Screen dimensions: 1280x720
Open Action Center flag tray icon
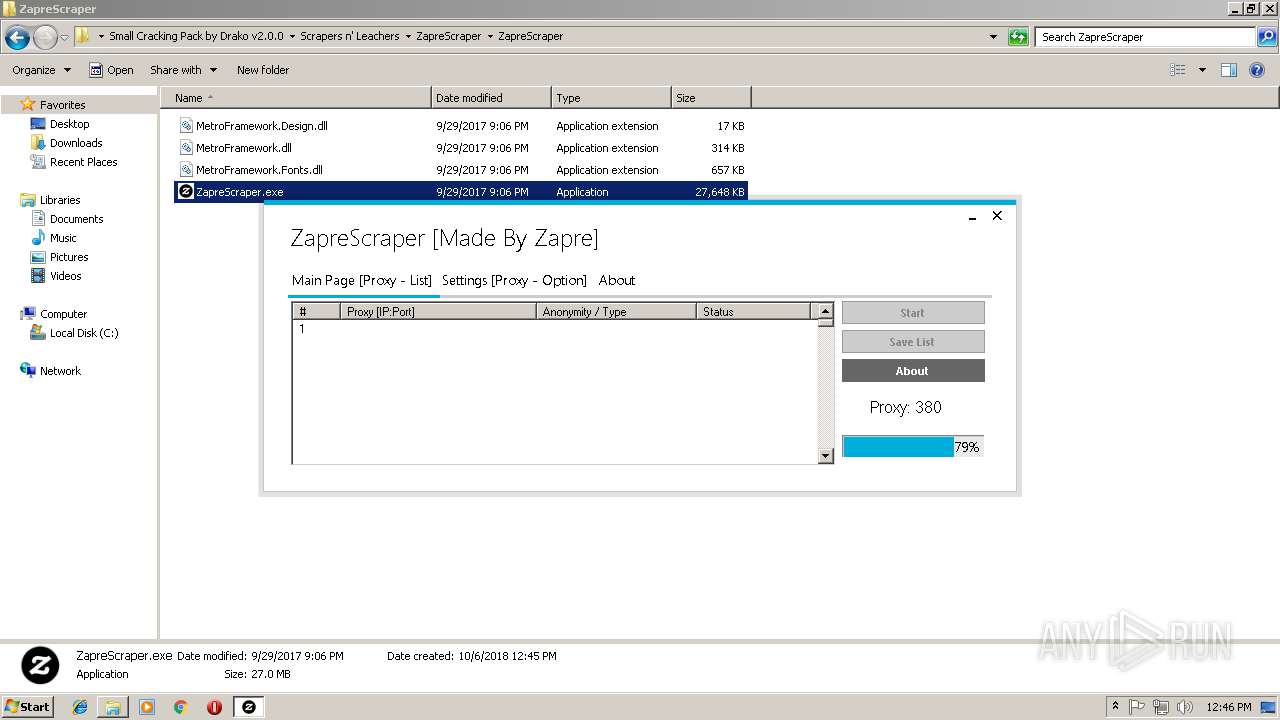tap(1138, 707)
